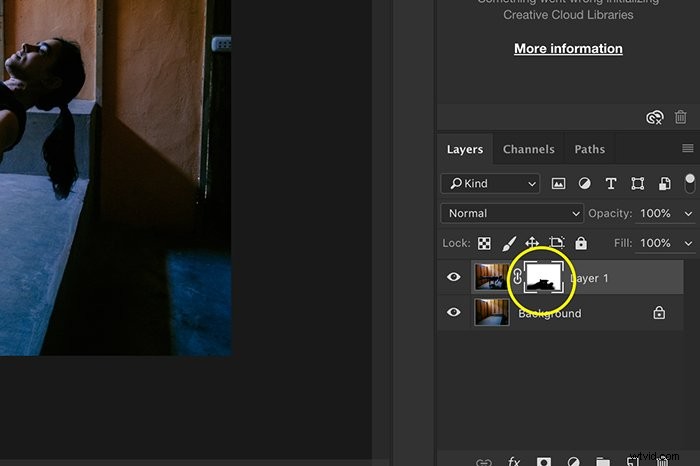Select the Background layer thumbnail
This screenshot has width=700, height=466.
coord(492,312)
